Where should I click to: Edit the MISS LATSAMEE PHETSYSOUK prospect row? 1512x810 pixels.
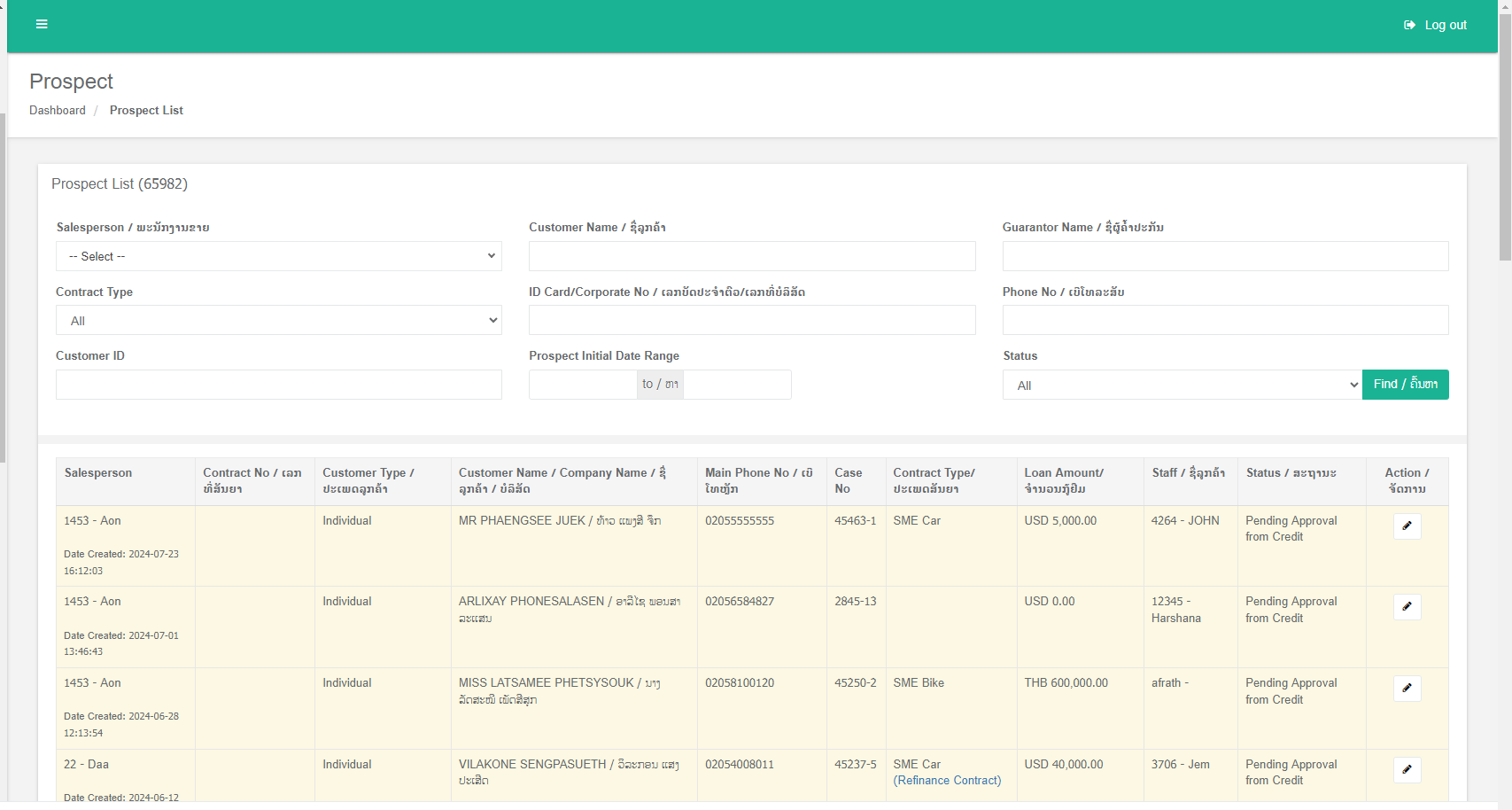1407,689
